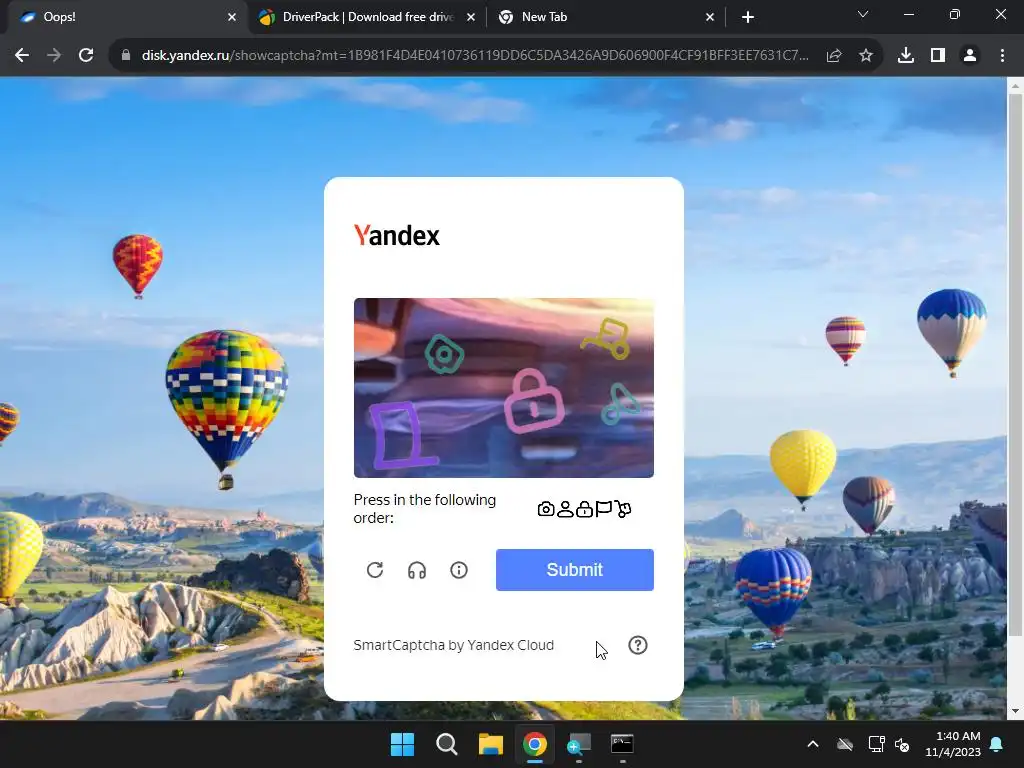Refresh the captcha with the reload icon
The image size is (1024, 768).
(375, 570)
